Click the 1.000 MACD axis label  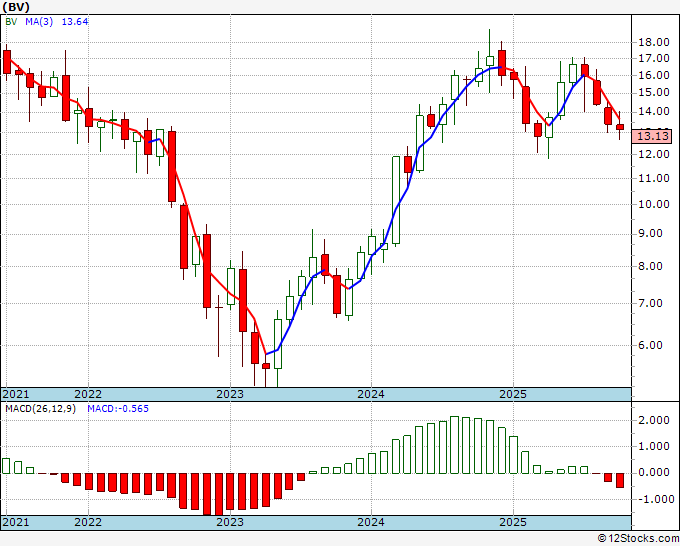pyautogui.click(x=654, y=446)
